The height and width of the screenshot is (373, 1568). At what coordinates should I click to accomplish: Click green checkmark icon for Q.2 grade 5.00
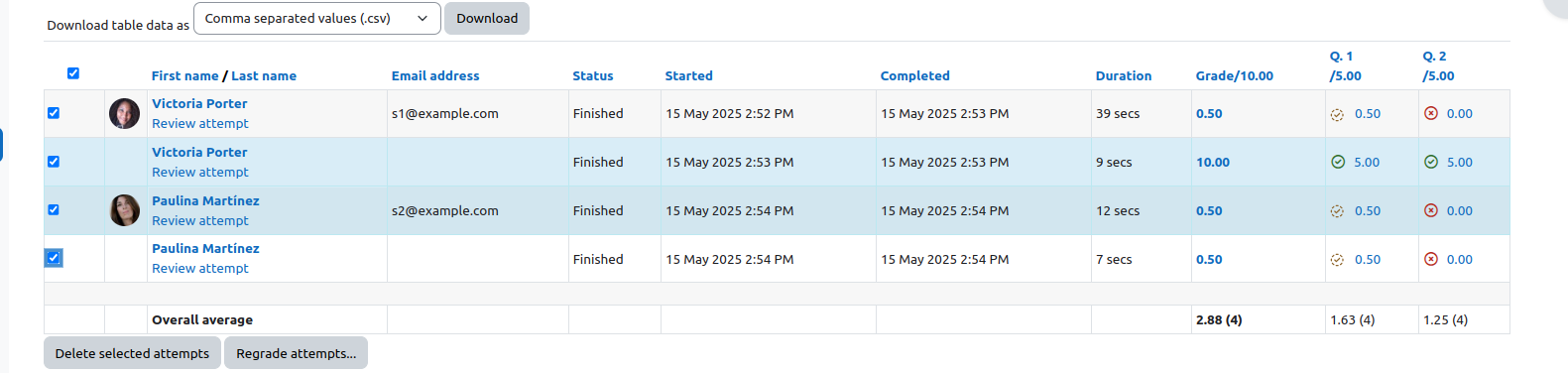[x=1430, y=162]
